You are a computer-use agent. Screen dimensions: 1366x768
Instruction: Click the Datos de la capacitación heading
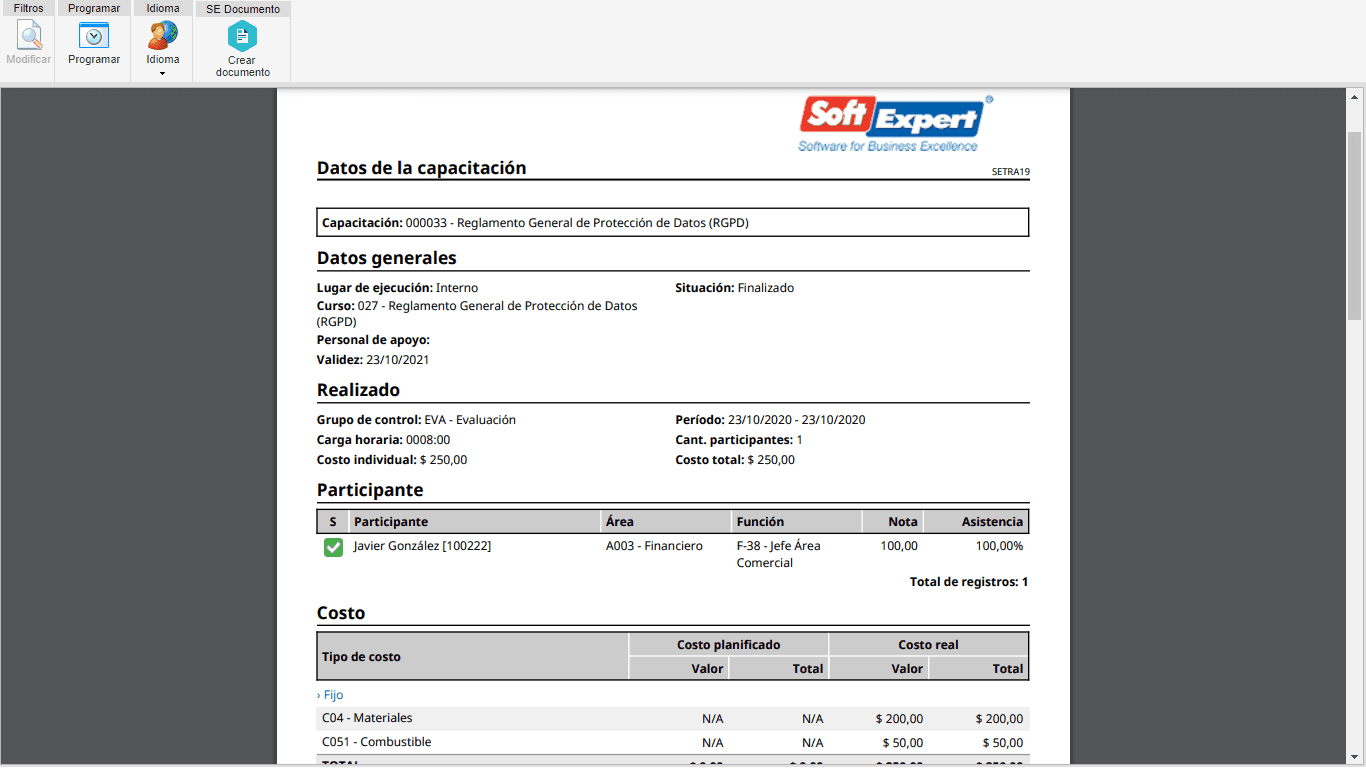point(421,168)
